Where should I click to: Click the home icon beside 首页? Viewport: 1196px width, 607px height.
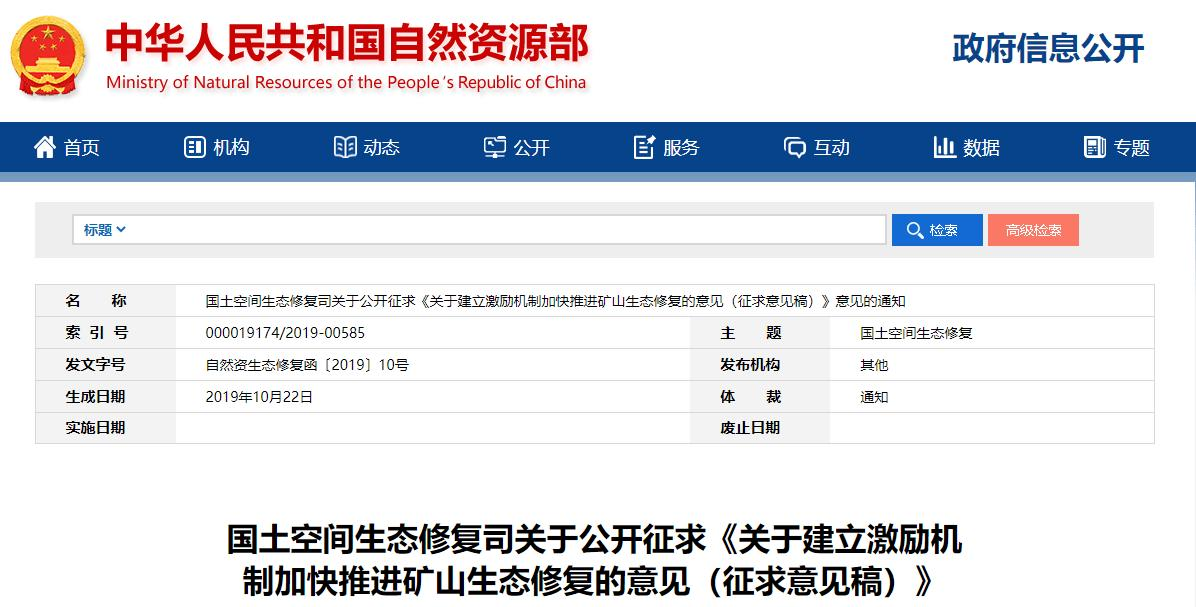click(45, 147)
